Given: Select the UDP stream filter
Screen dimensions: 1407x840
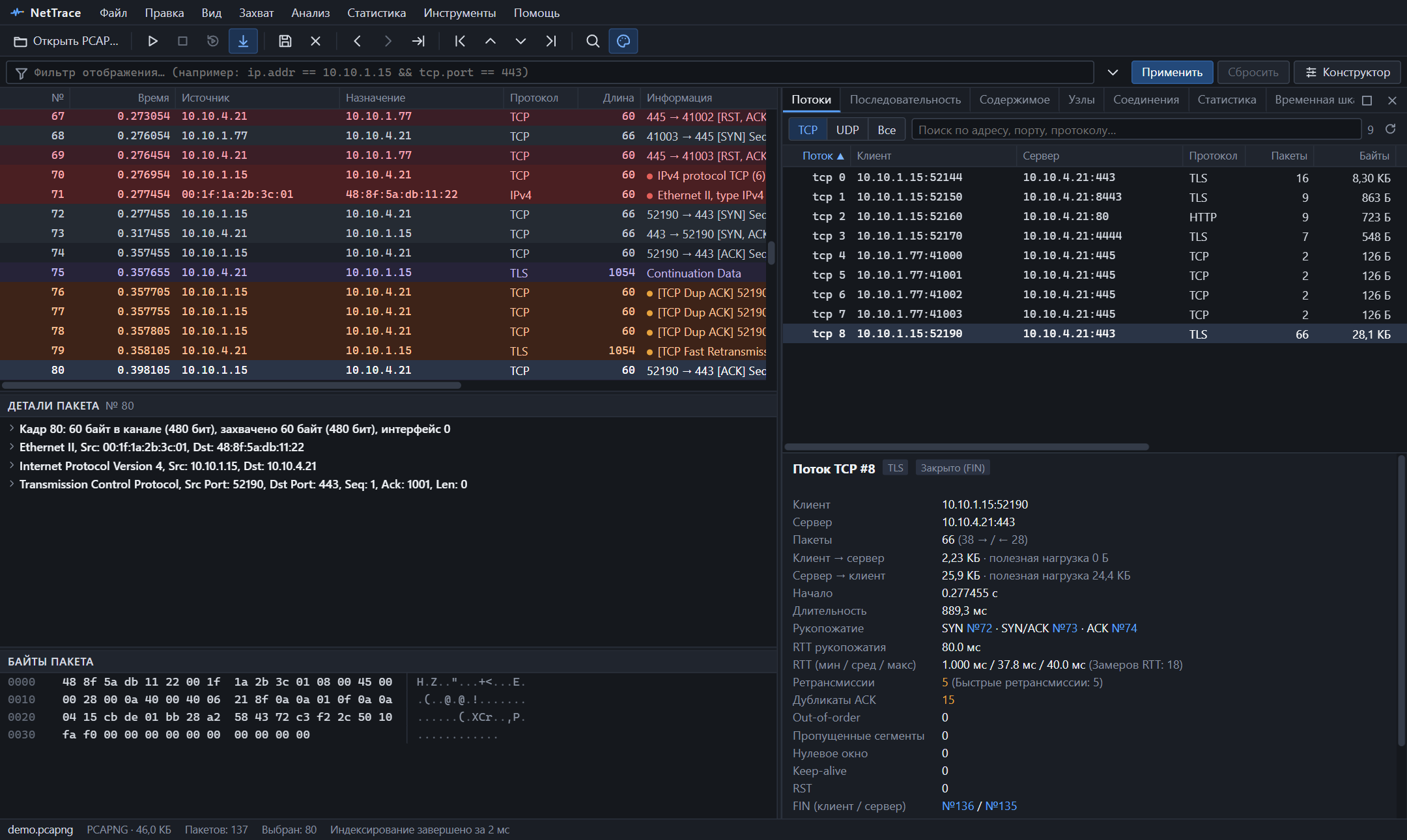Looking at the screenshot, I should click(847, 130).
